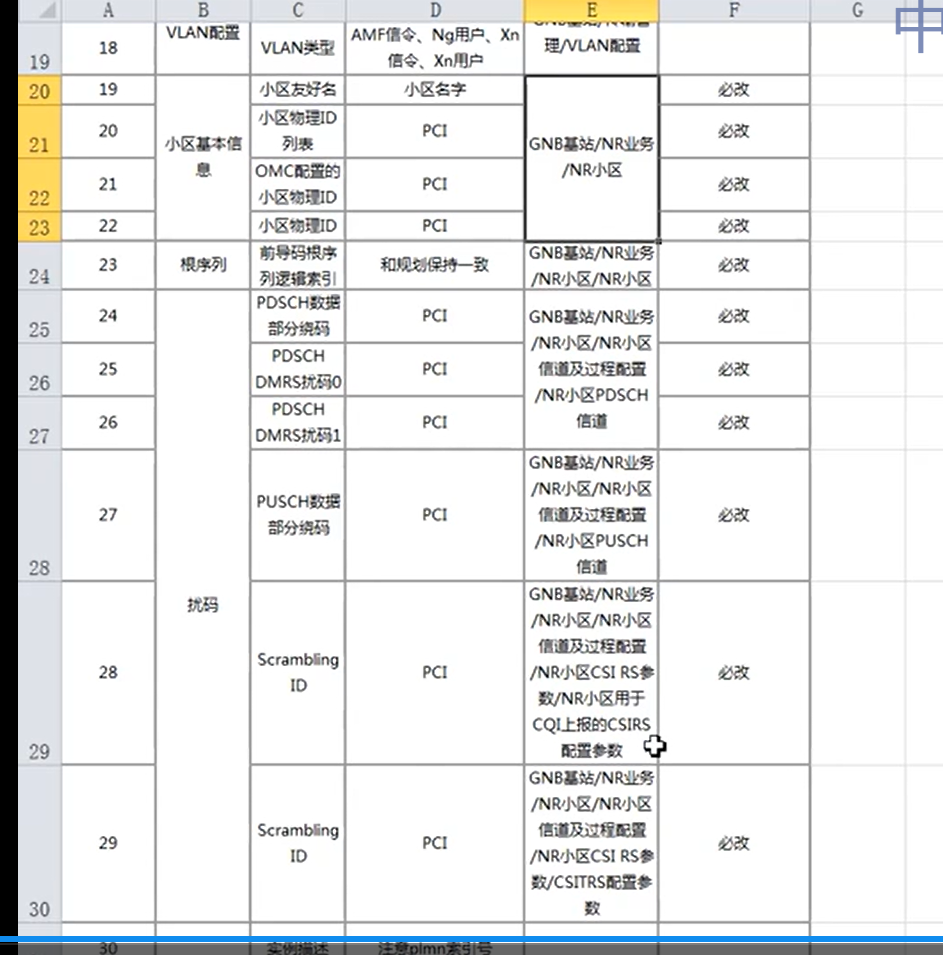
Task: Click the merged 扰码 cell
Action: pos(203,605)
